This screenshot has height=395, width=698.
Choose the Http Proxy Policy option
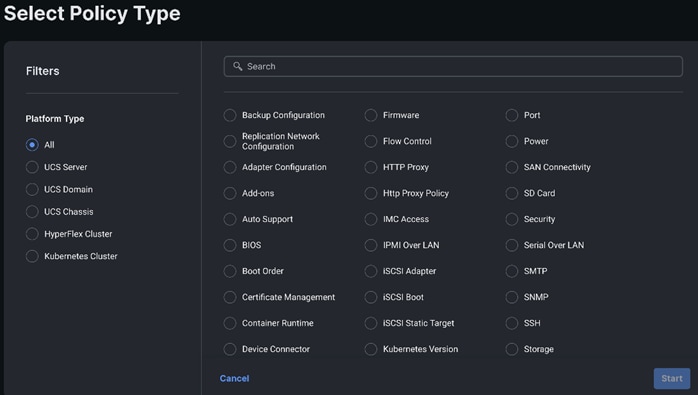click(371, 193)
